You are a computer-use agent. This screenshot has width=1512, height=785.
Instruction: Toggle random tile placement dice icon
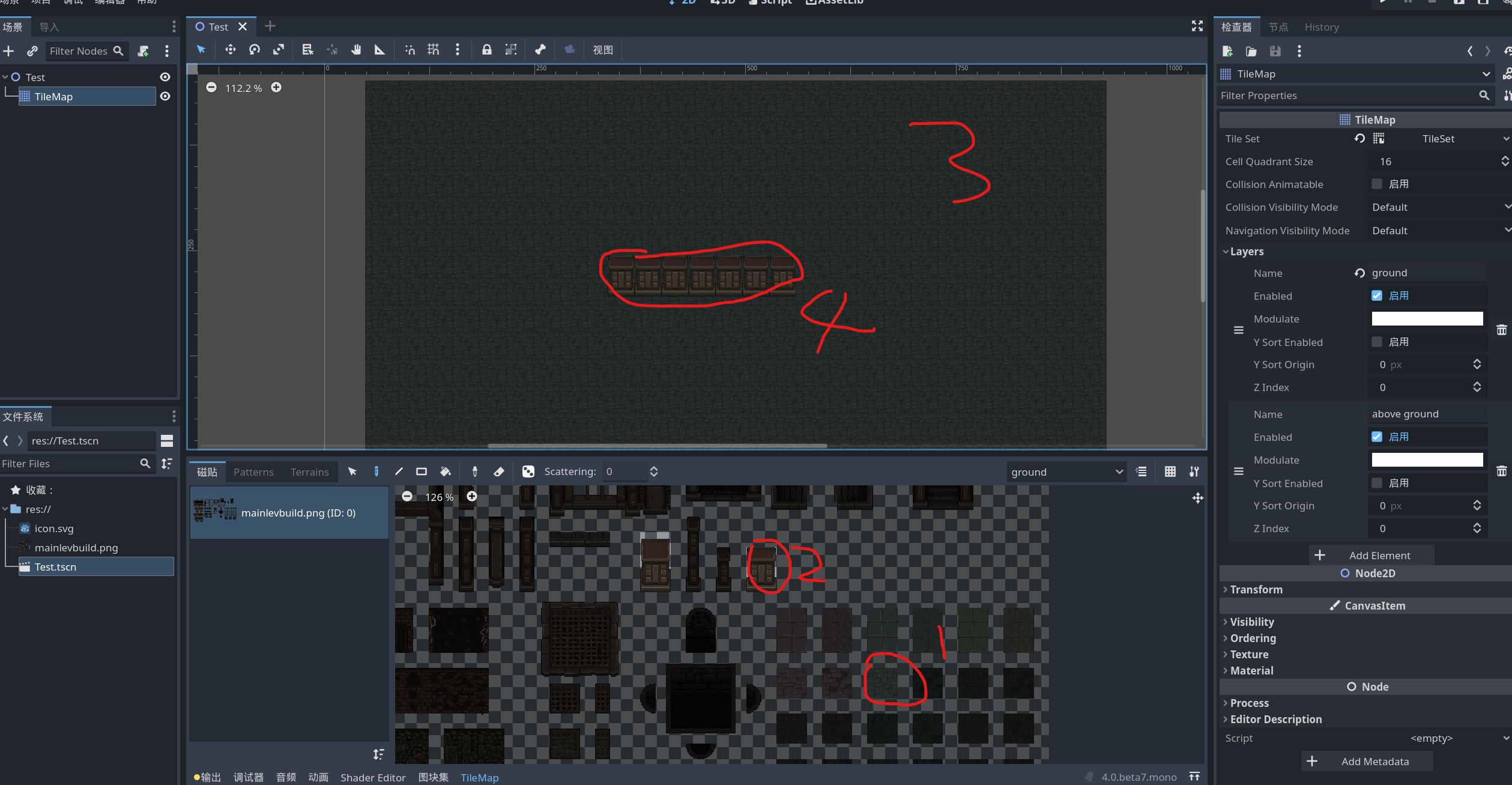click(528, 471)
